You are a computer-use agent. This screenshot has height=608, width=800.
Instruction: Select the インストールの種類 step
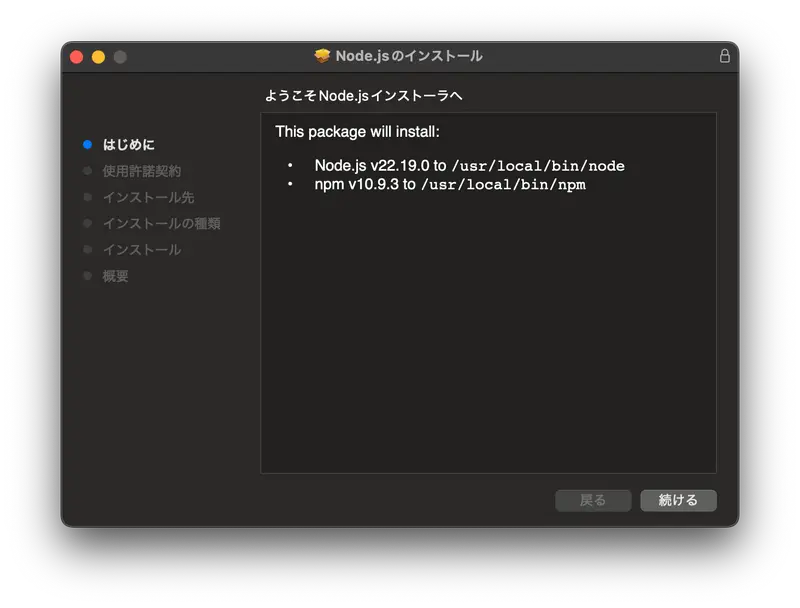pos(162,223)
